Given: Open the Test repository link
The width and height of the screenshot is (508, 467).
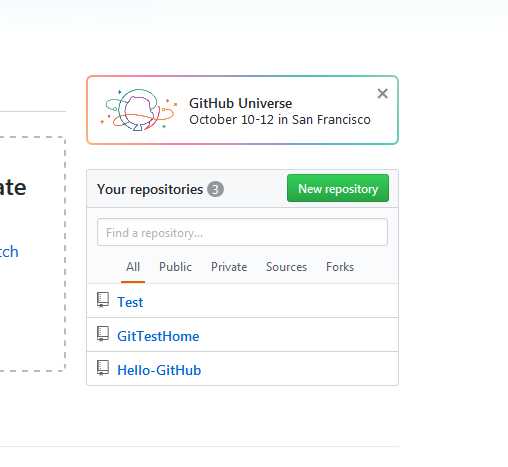Looking at the screenshot, I should (x=130, y=302).
